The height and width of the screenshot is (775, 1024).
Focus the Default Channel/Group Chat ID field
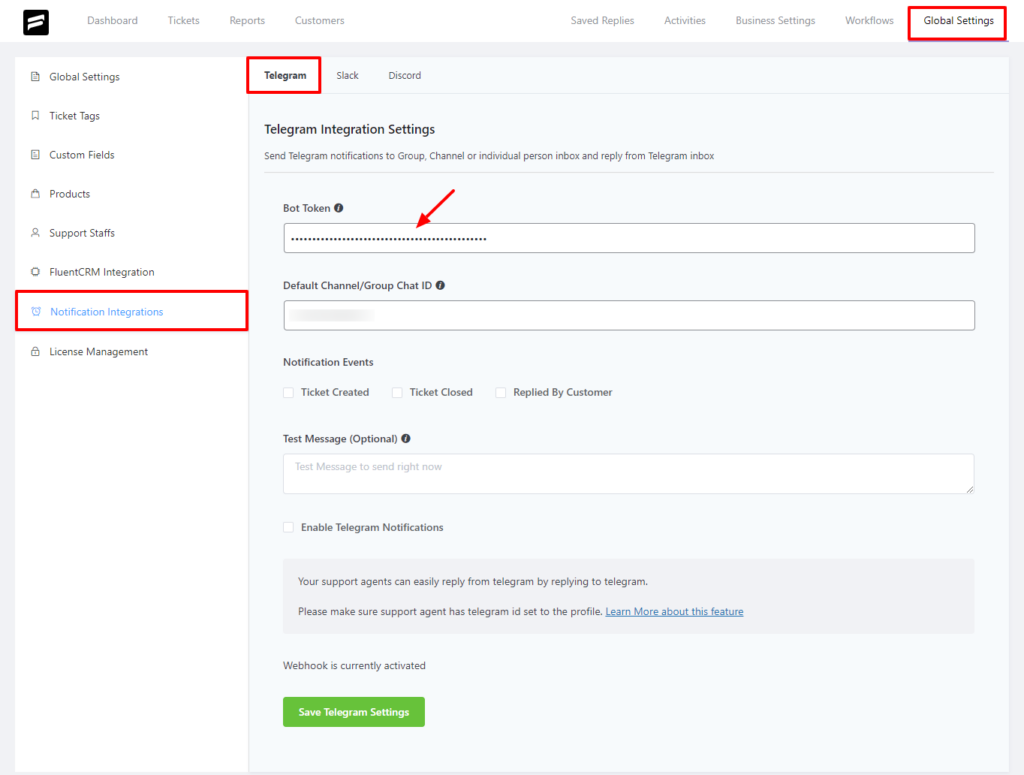629,315
